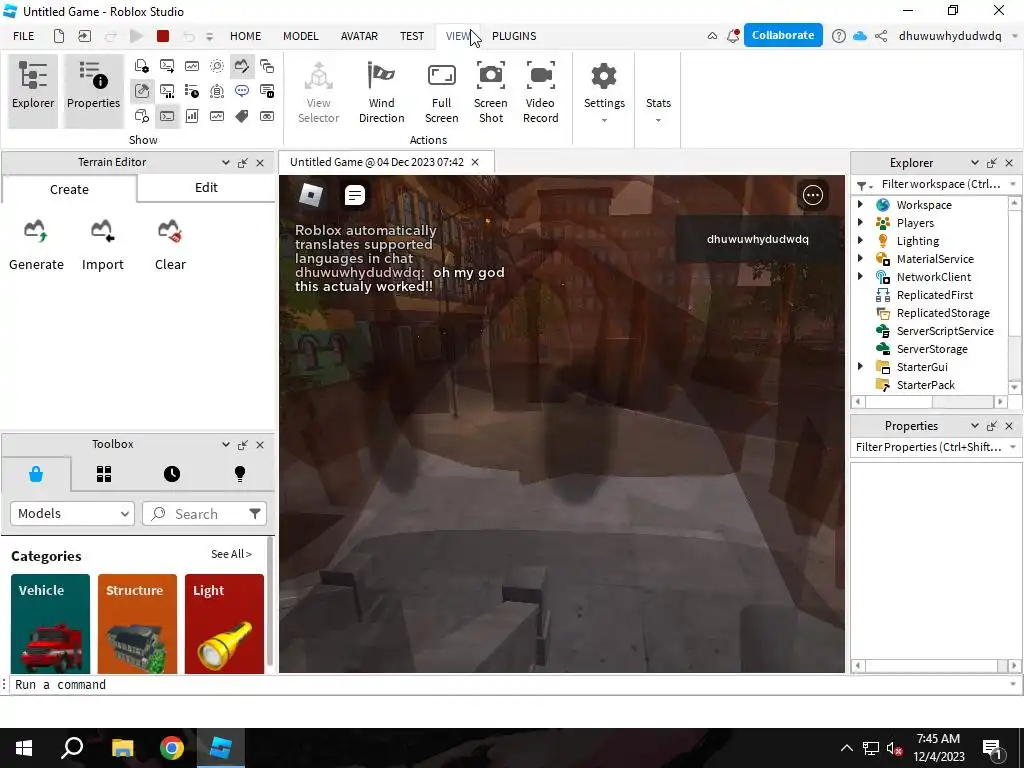Viewport: 1024px width, 768px height.
Task: Open the Output window icon with arrow
Action: (167, 66)
